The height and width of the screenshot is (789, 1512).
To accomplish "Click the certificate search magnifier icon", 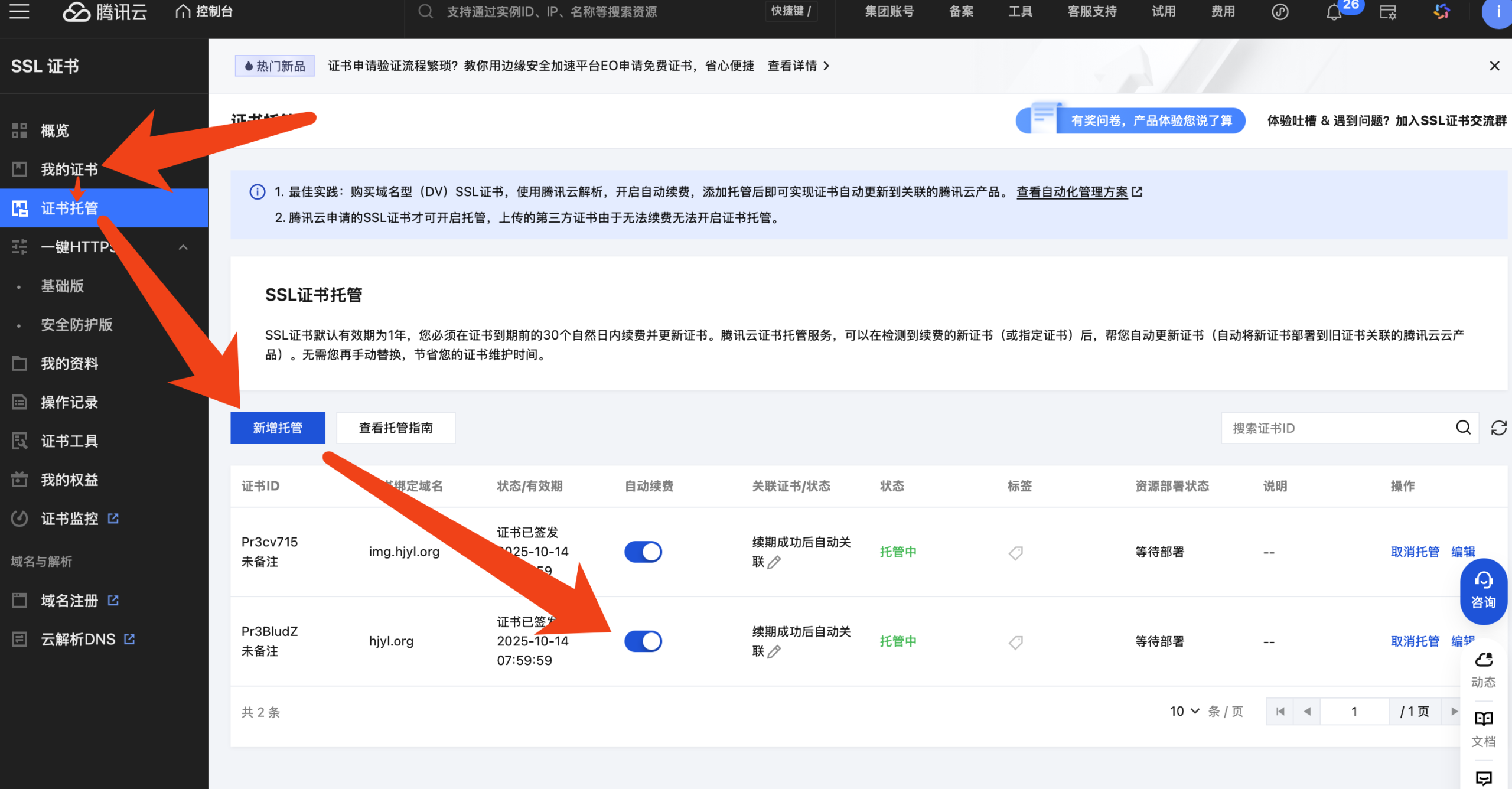I will (1463, 428).
